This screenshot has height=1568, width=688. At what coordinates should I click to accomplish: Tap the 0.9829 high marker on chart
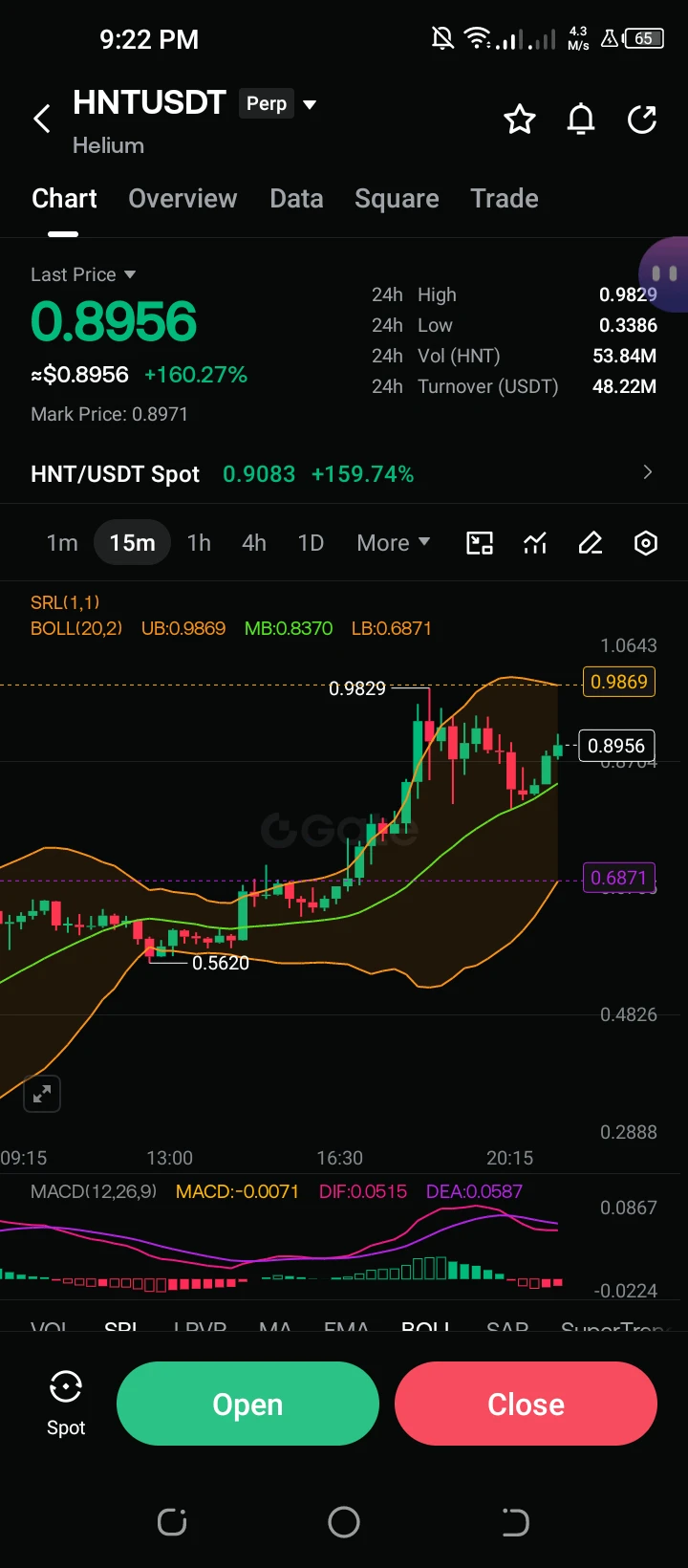[x=357, y=688]
